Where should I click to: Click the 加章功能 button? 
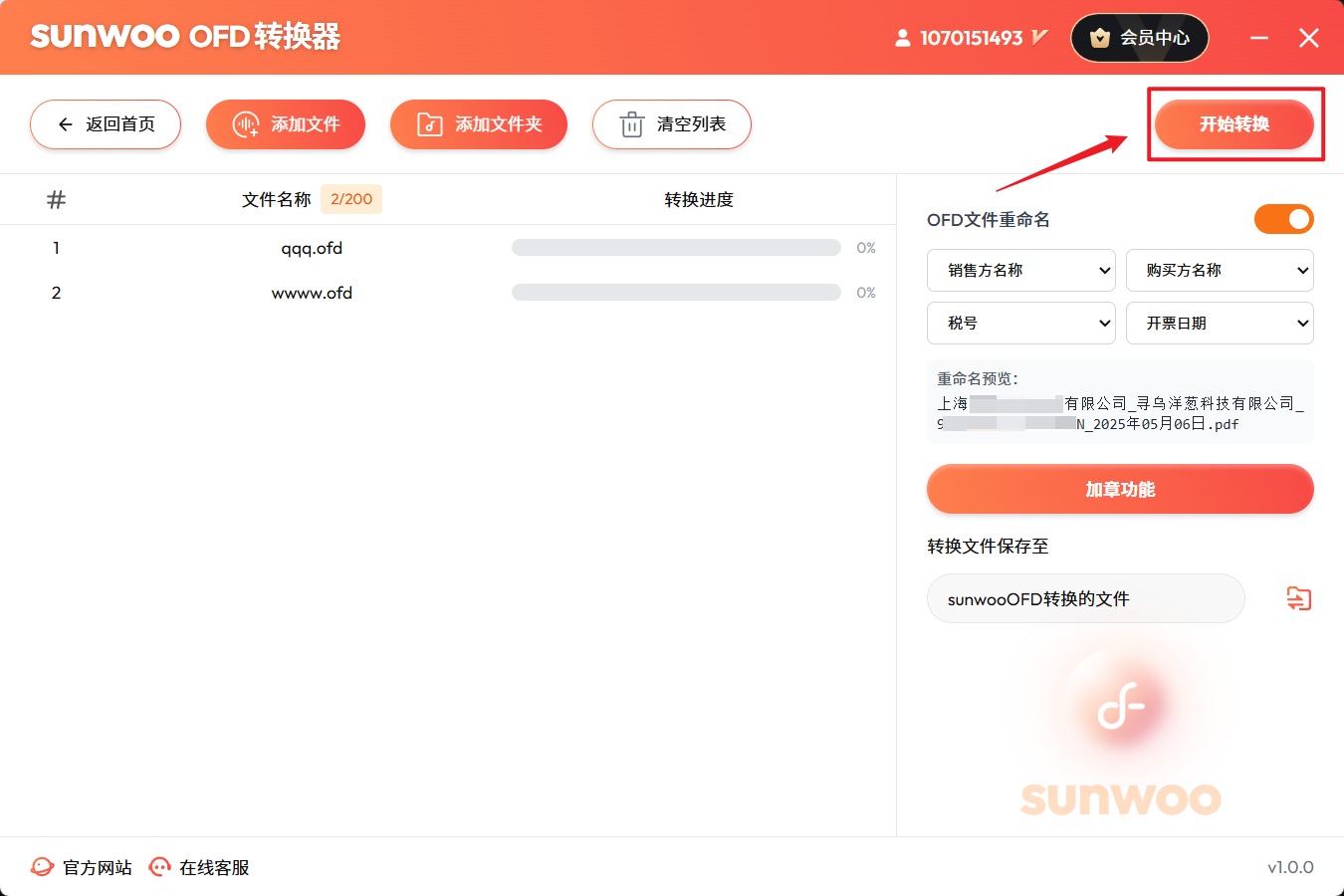coord(1120,489)
